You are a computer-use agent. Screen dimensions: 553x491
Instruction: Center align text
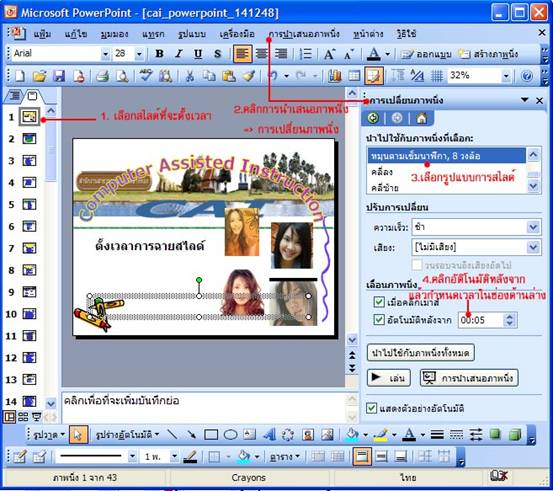pos(262,54)
